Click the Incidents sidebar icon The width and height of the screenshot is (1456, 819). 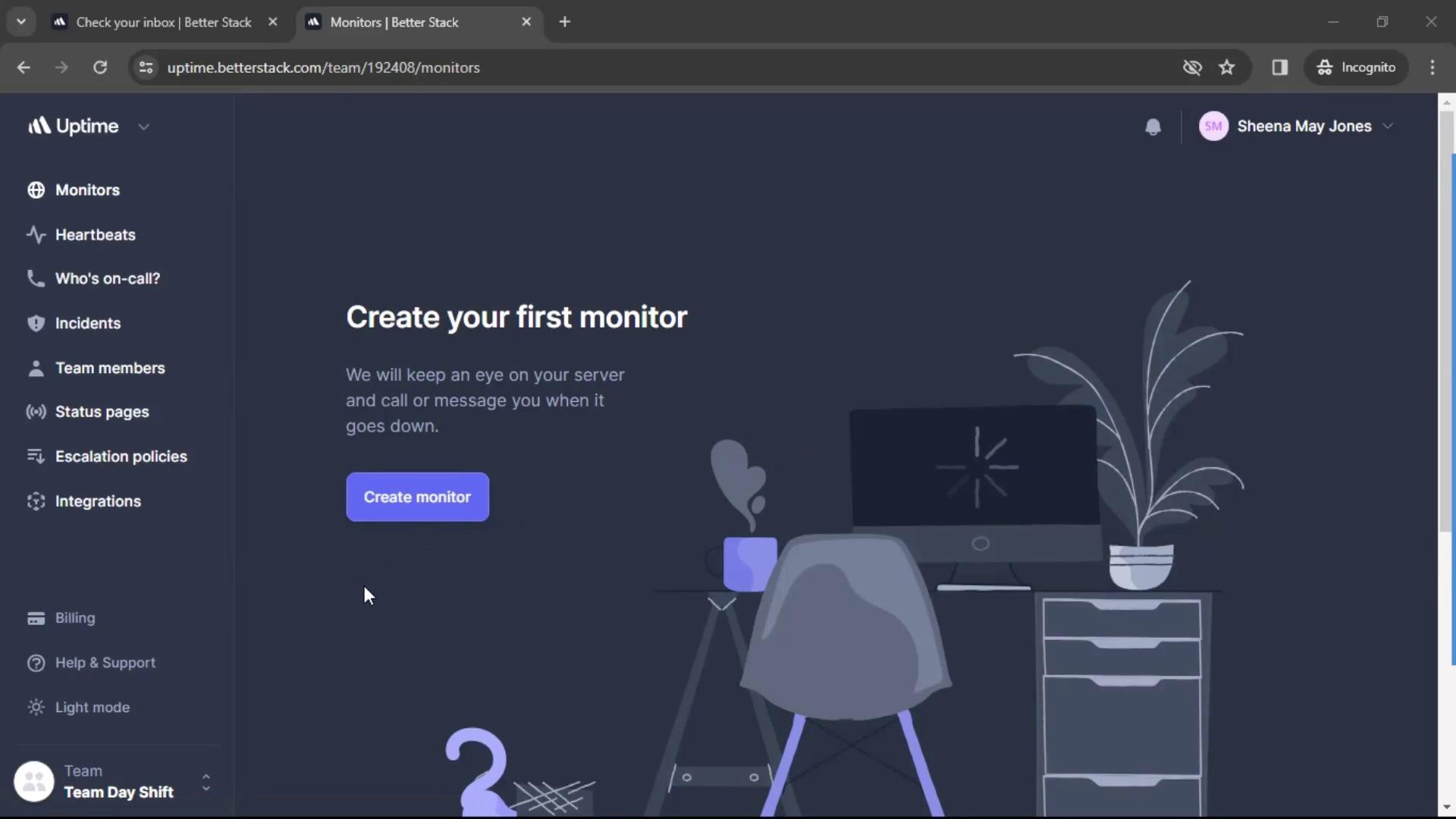point(35,324)
